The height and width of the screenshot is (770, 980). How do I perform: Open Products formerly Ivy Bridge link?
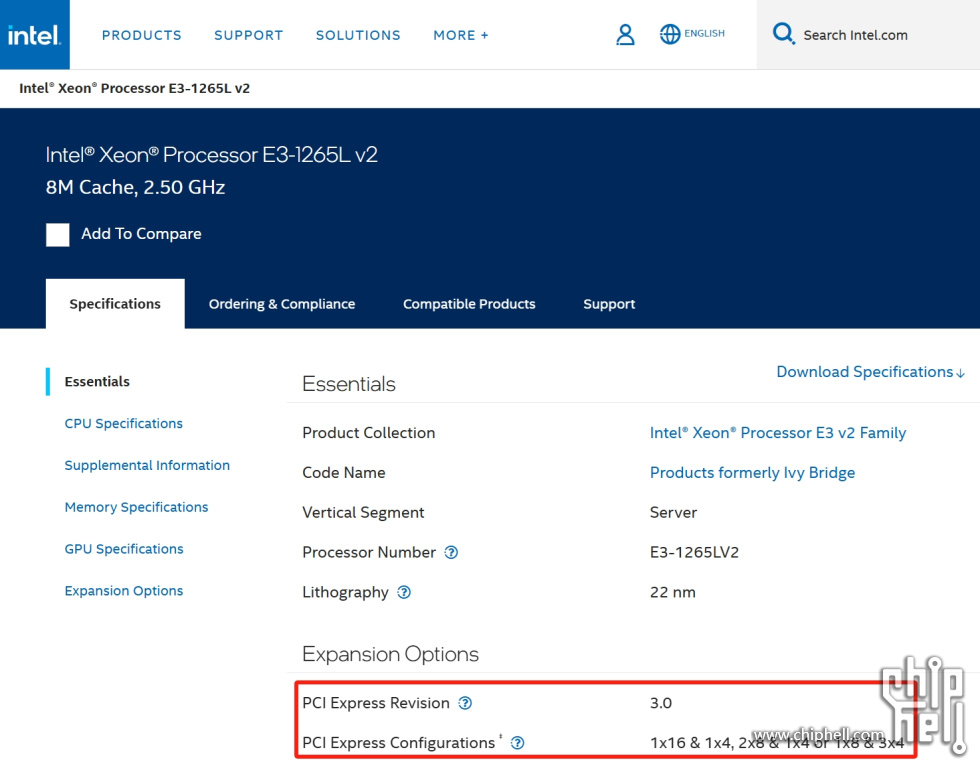[x=752, y=473]
